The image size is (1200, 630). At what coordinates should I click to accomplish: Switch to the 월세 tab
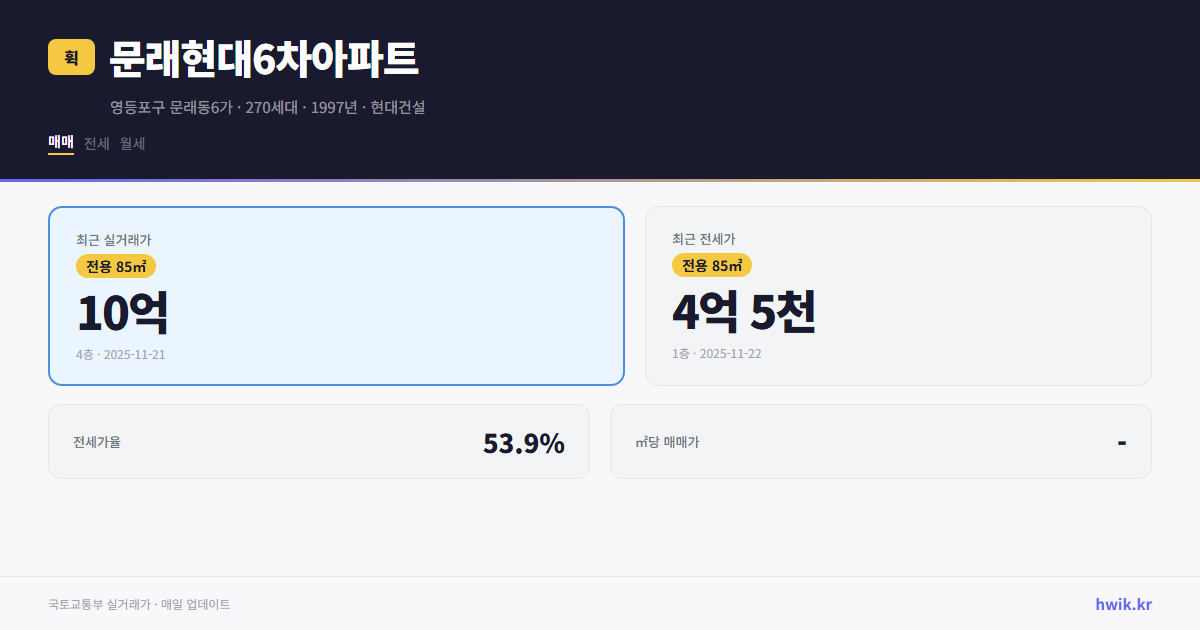coord(131,143)
